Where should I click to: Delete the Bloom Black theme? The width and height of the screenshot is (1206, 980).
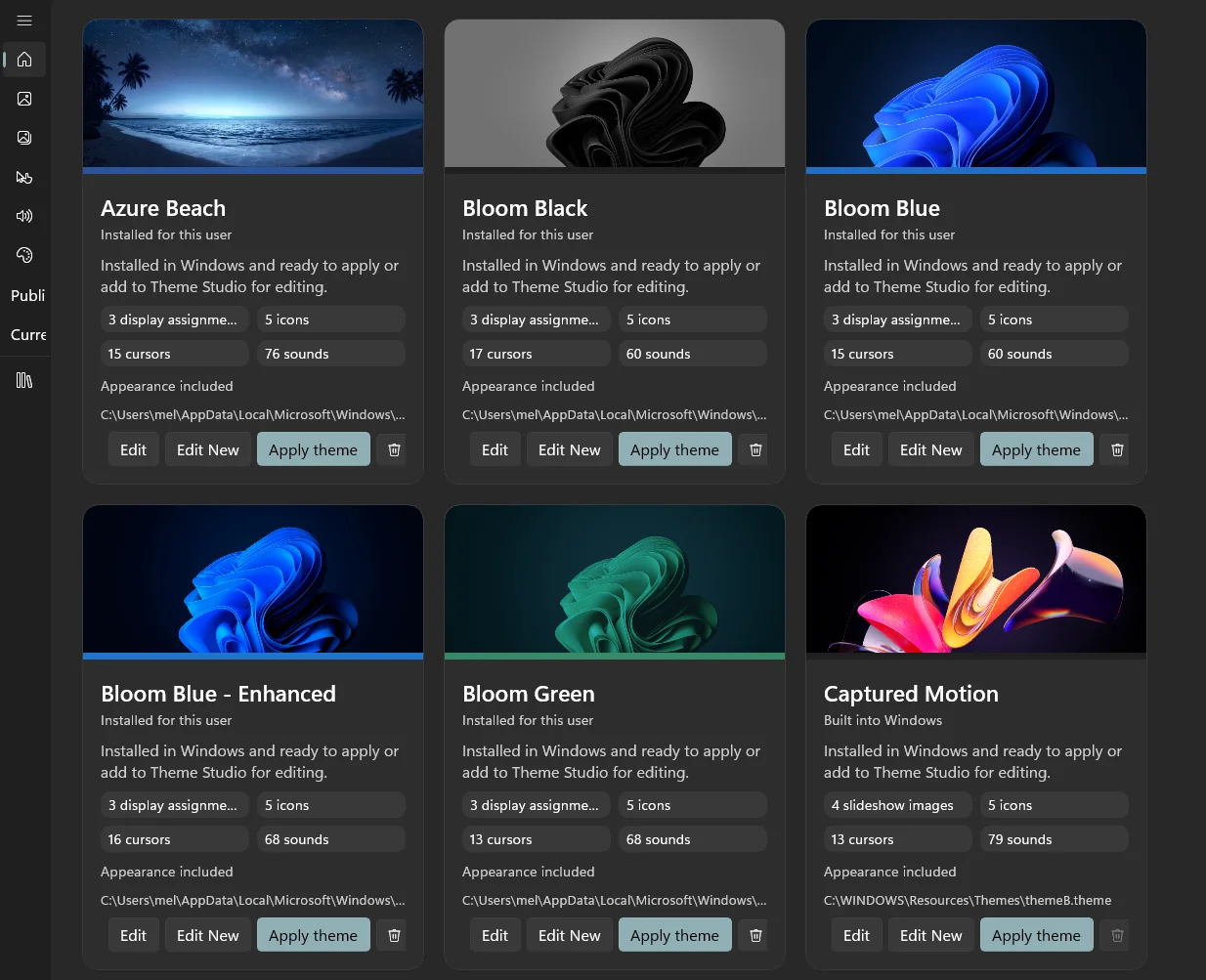(755, 449)
